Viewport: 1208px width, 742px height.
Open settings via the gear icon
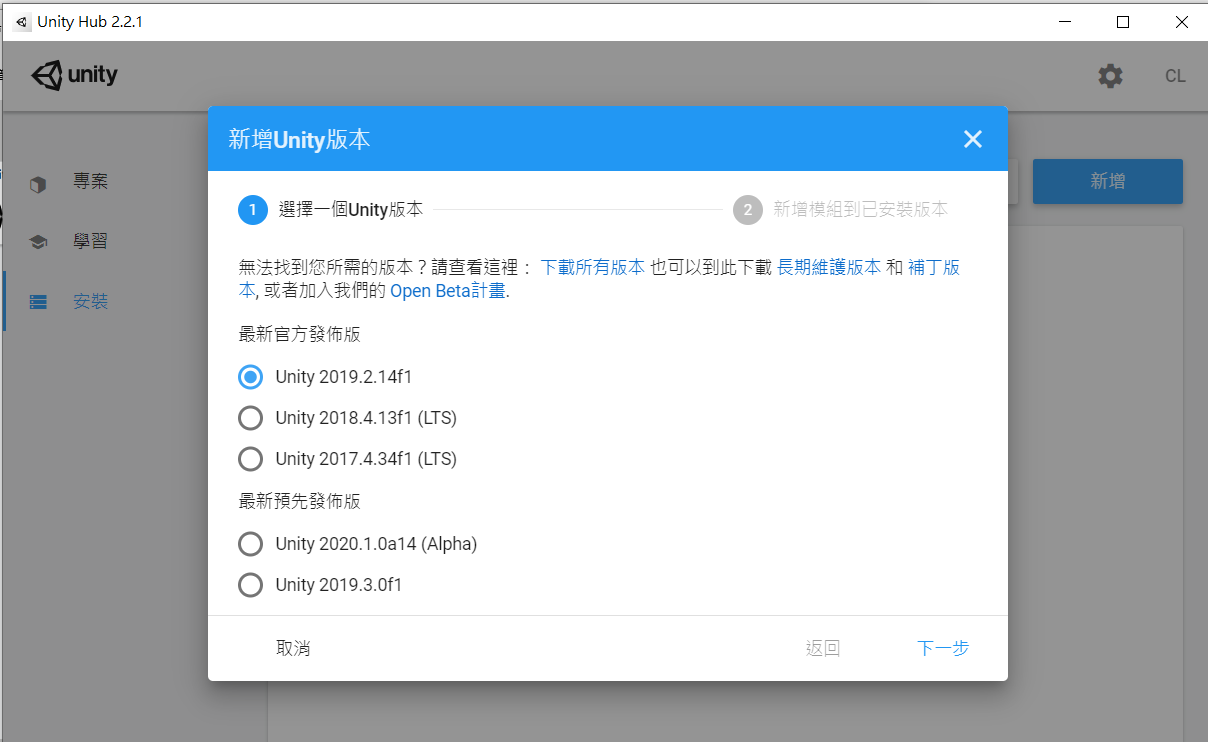pyautogui.click(x=1110, y=76)
